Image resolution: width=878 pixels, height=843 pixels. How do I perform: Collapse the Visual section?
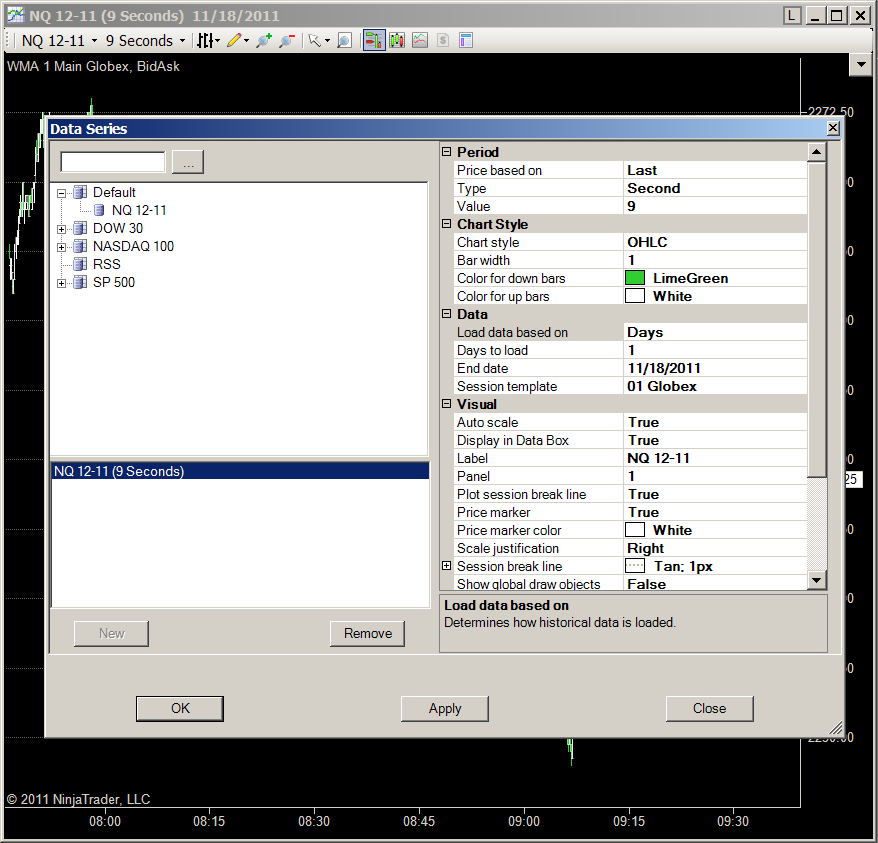point(446,404)
